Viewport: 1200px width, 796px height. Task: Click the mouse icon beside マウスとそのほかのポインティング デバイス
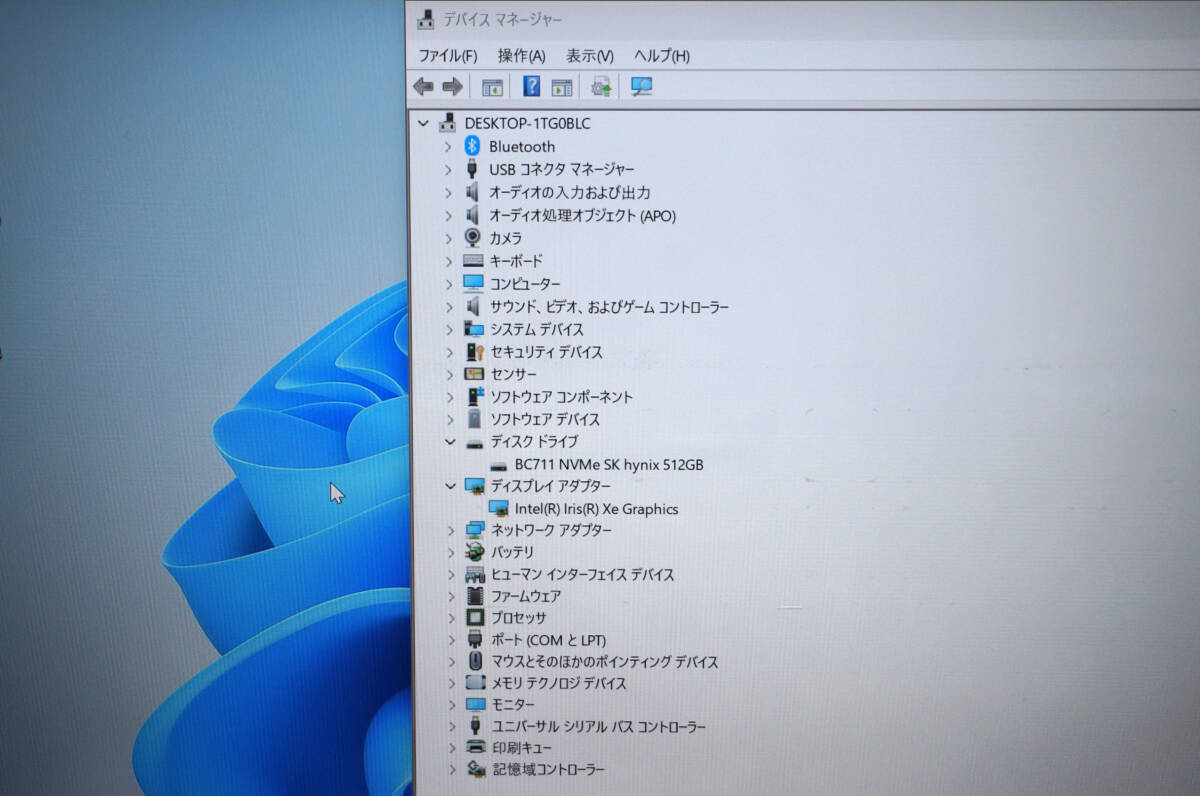tap(476, 662)
